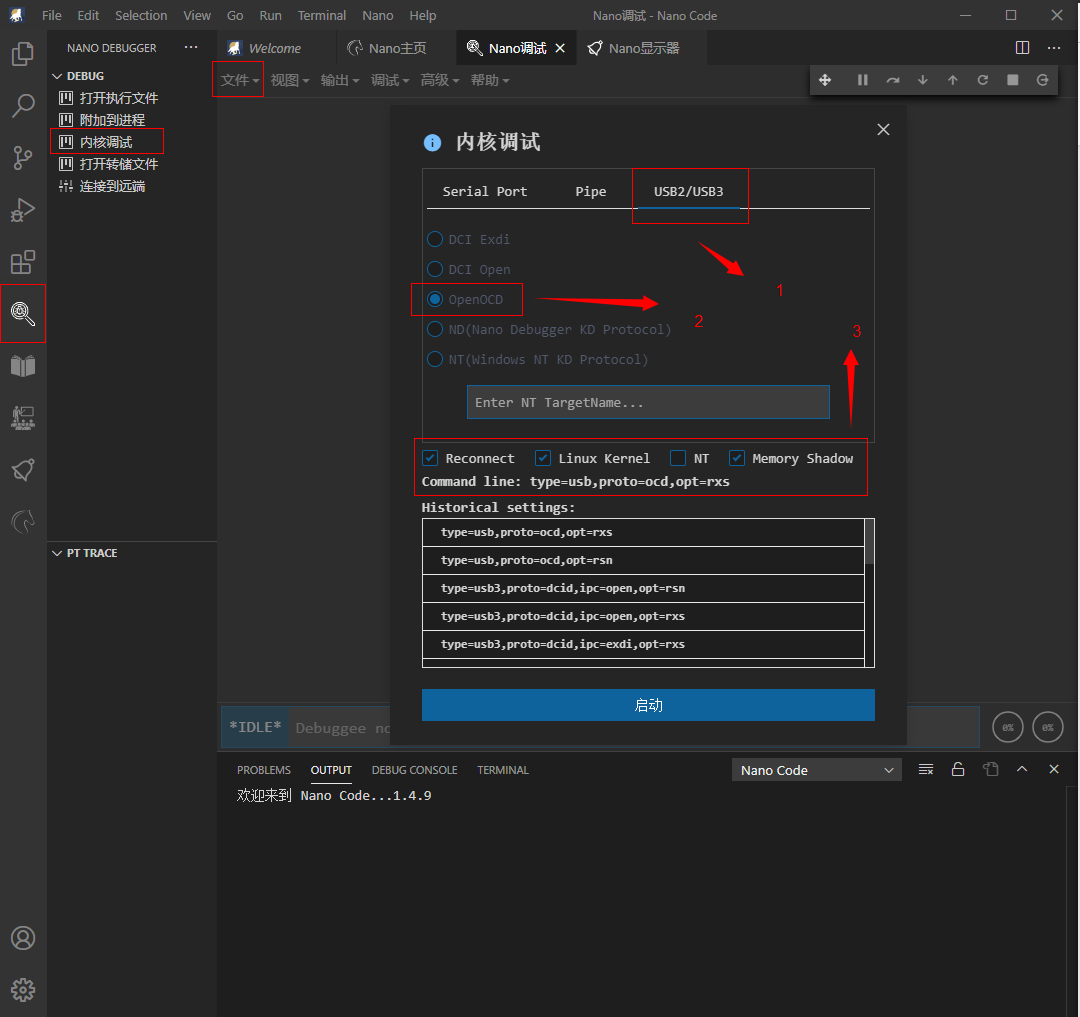Open the 视图 dropdown menu
Image resolution: width=1080 pixels, height=1017 pixels.
tap(289, 81)
